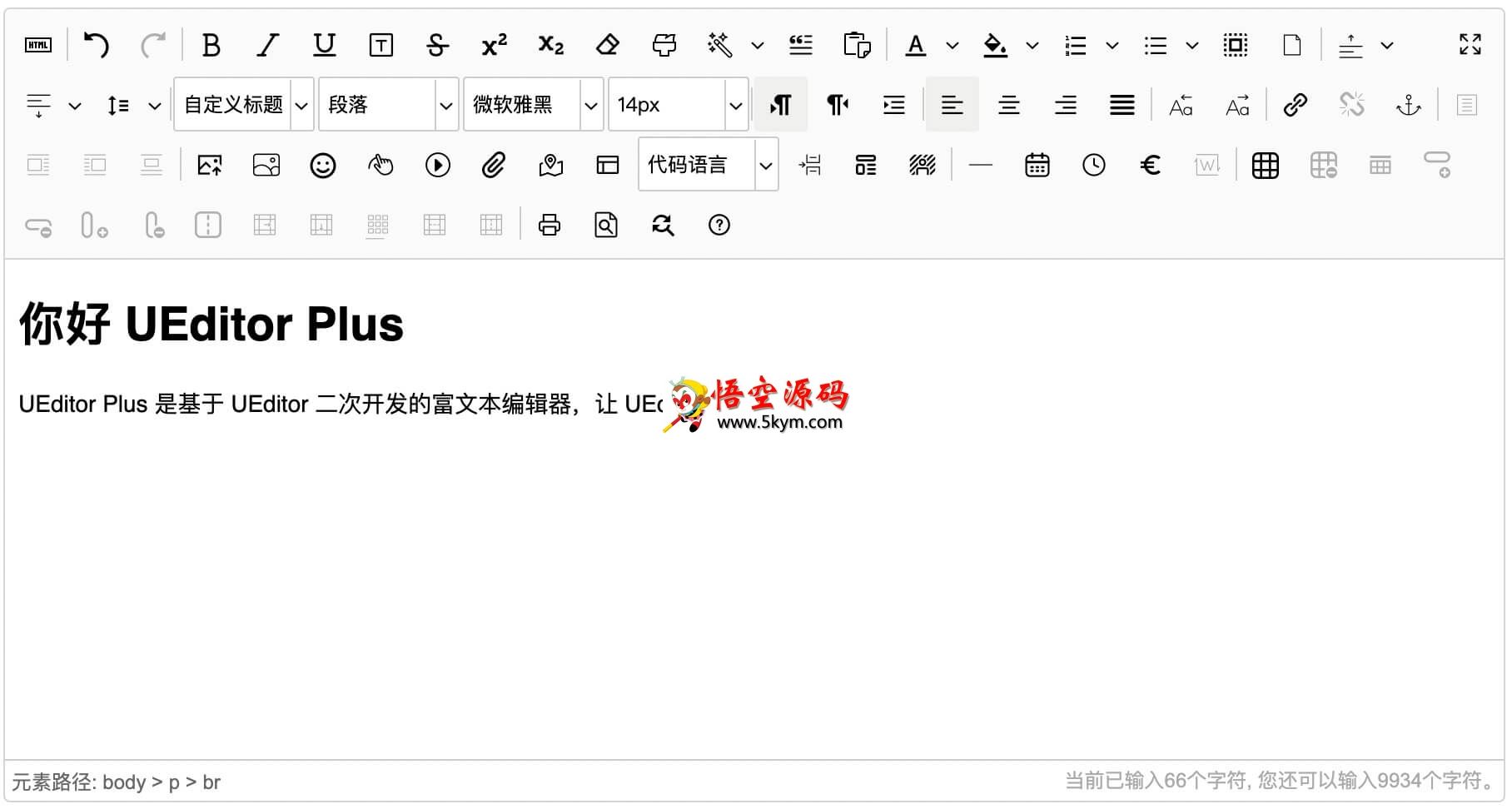Insert a horizontal rule line
The width and height of the screenshot is (1512, 809).
click(x=981, y=165)
